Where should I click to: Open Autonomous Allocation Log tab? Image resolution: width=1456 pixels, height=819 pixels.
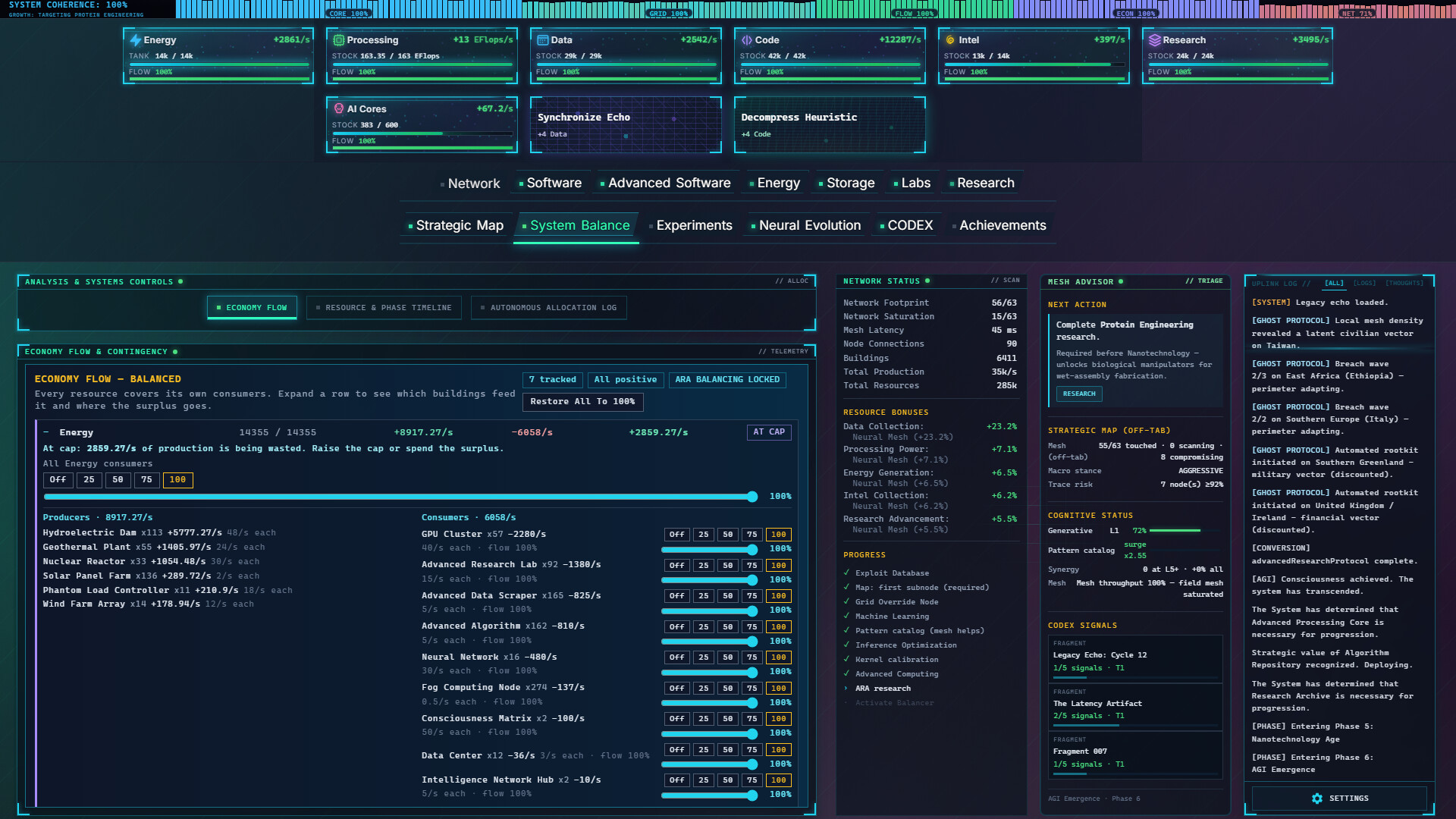point(549,308)
